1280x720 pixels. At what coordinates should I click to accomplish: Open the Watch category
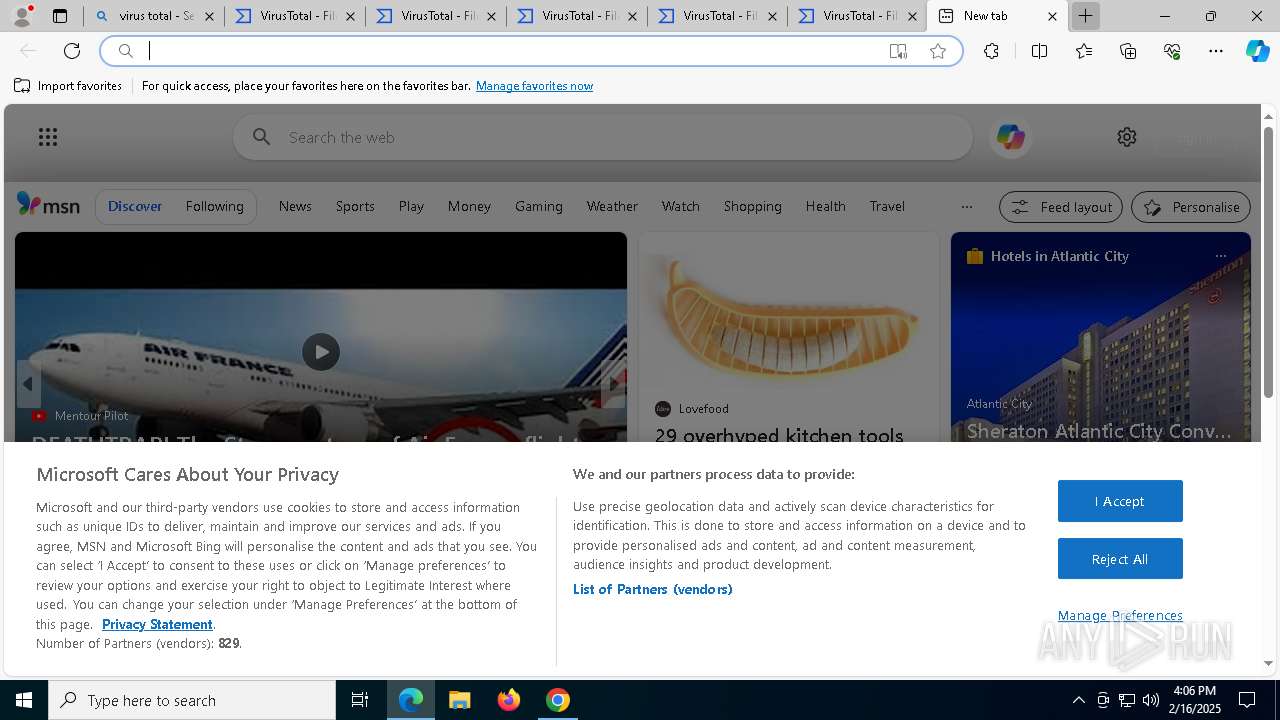click(x=680, y=206)
